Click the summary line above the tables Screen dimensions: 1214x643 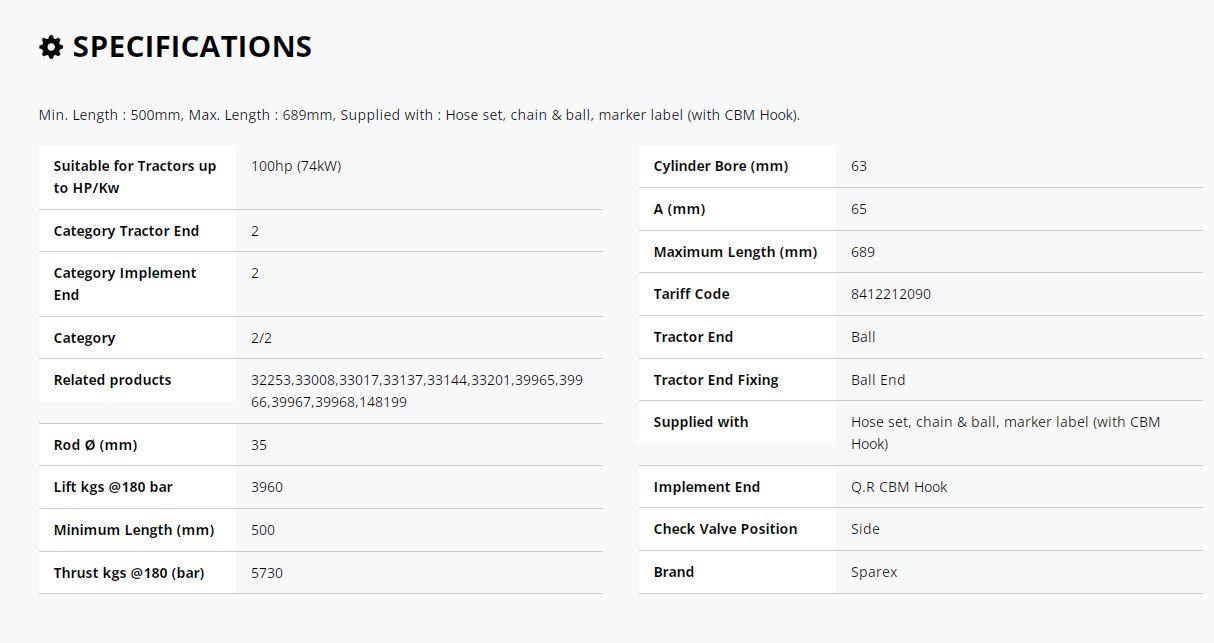point(419,115)
